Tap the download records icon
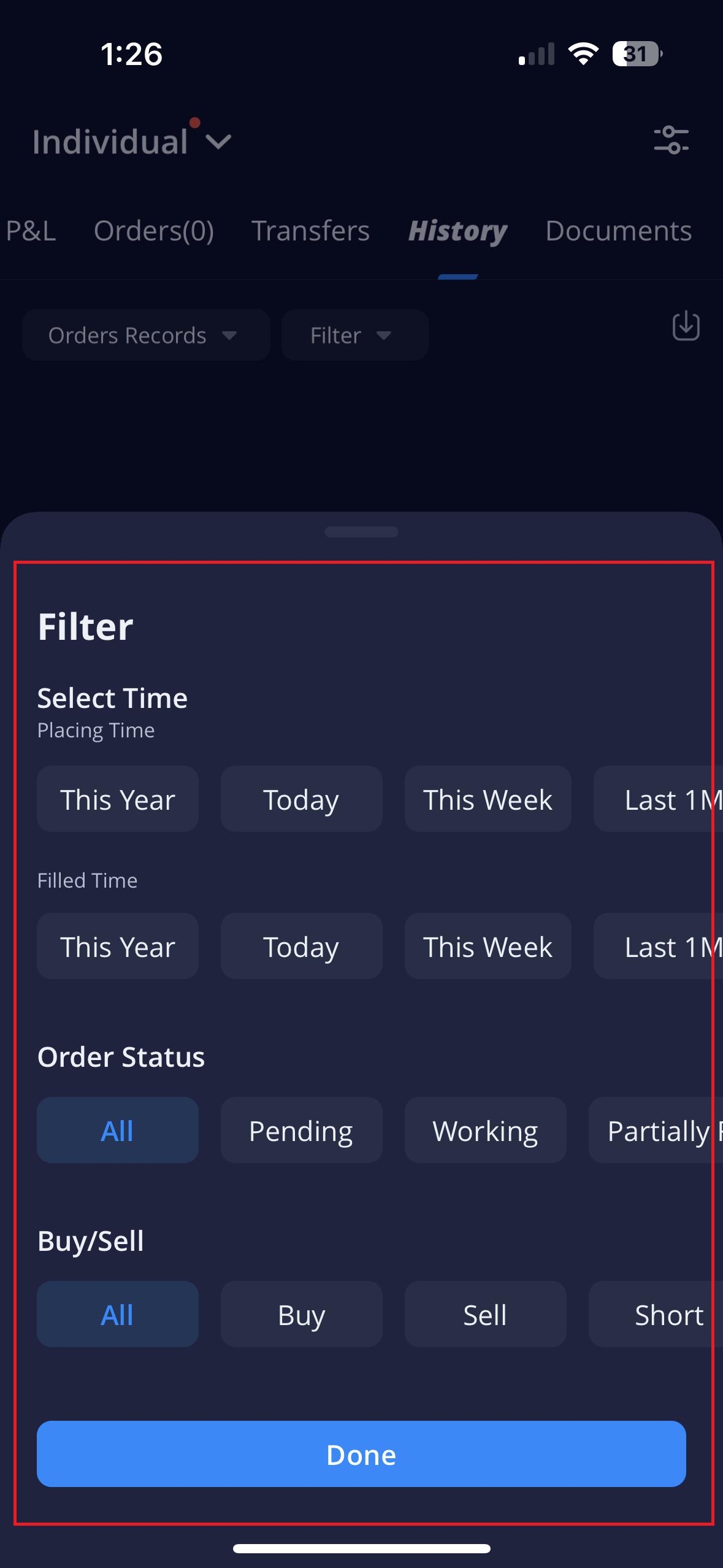The image size is (723, 1568). point(686,326)
